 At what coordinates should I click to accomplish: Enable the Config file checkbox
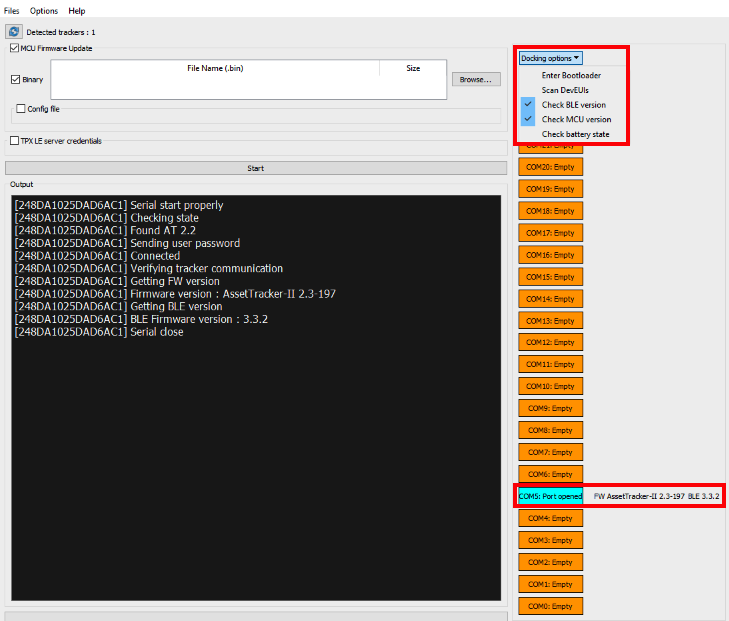[20, 108]
